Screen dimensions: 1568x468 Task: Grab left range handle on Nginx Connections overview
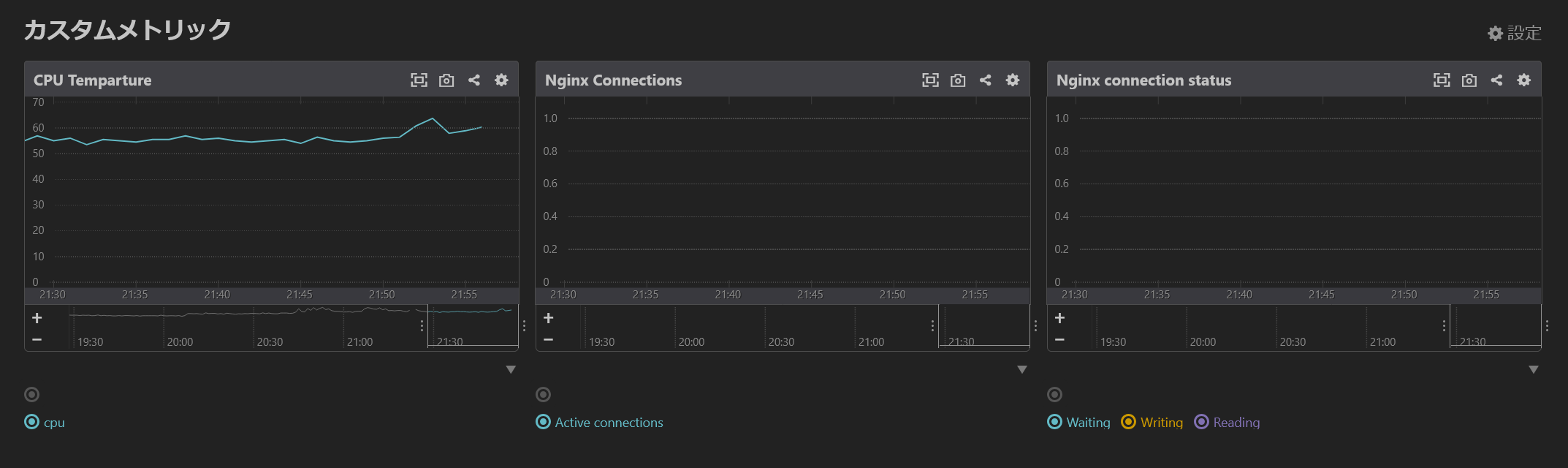(933, 326)
